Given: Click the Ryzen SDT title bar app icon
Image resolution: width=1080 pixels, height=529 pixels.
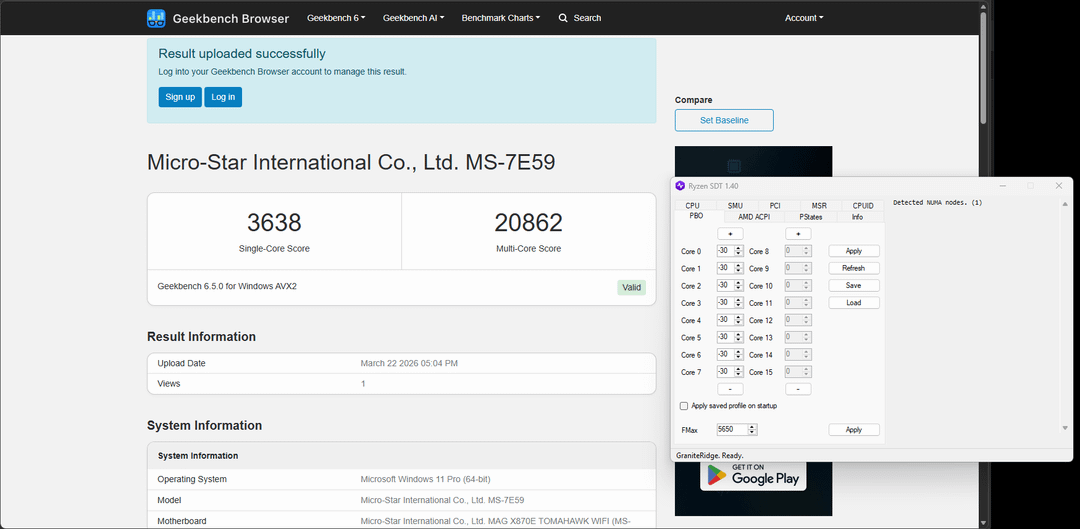Looking at the screenshot, I should click(x=680, y=186).
